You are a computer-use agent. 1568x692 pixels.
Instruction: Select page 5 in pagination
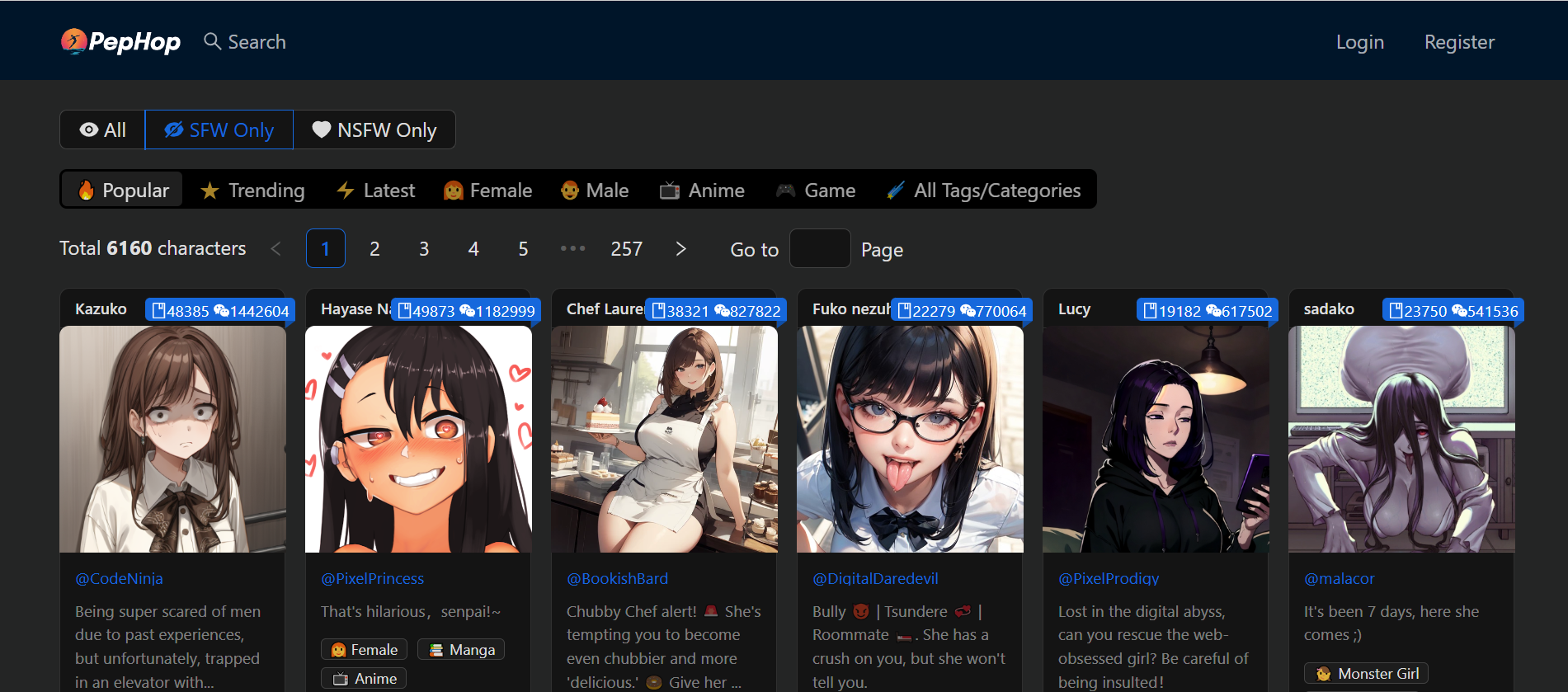point(523,248)
